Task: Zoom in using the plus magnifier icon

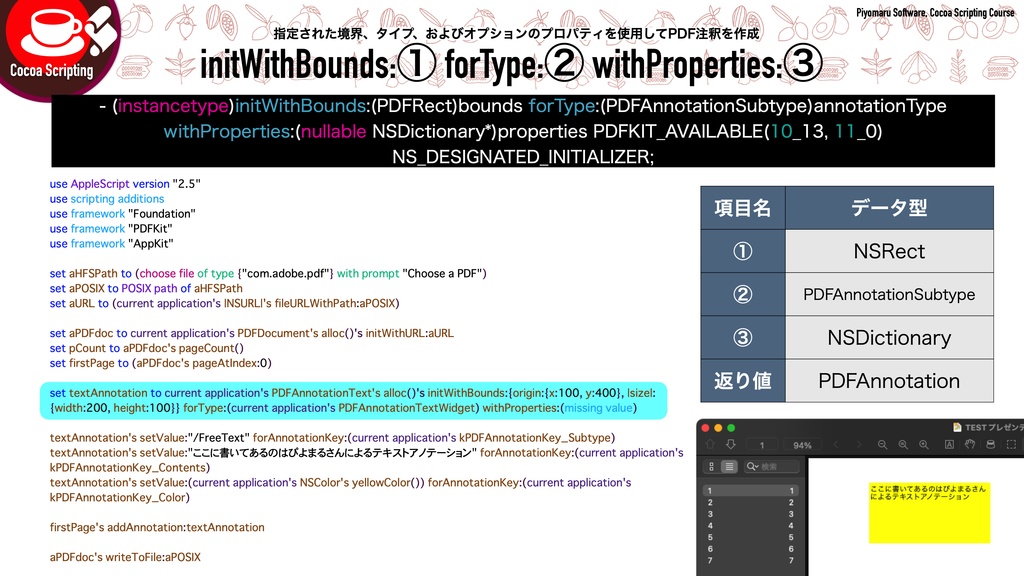Action: [924, 445]
